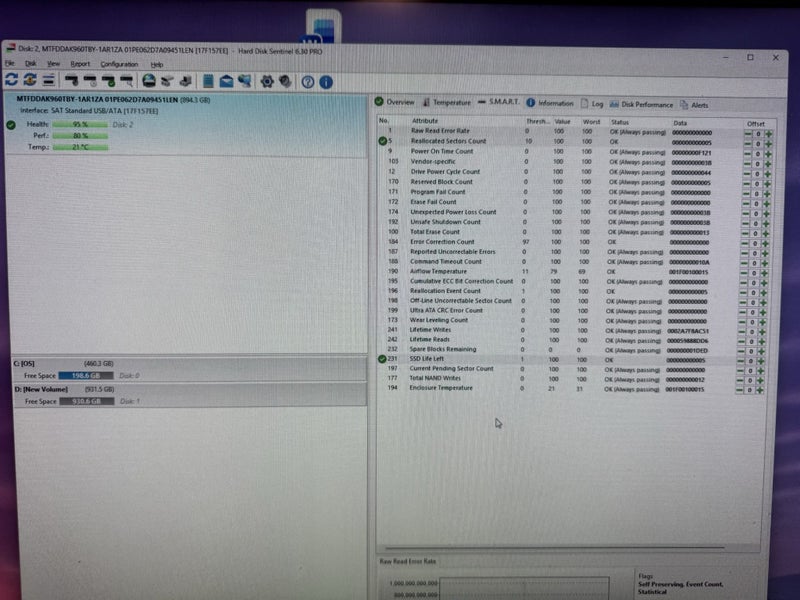Click minus offset button for Total NAND Writes

click(740, 380)
